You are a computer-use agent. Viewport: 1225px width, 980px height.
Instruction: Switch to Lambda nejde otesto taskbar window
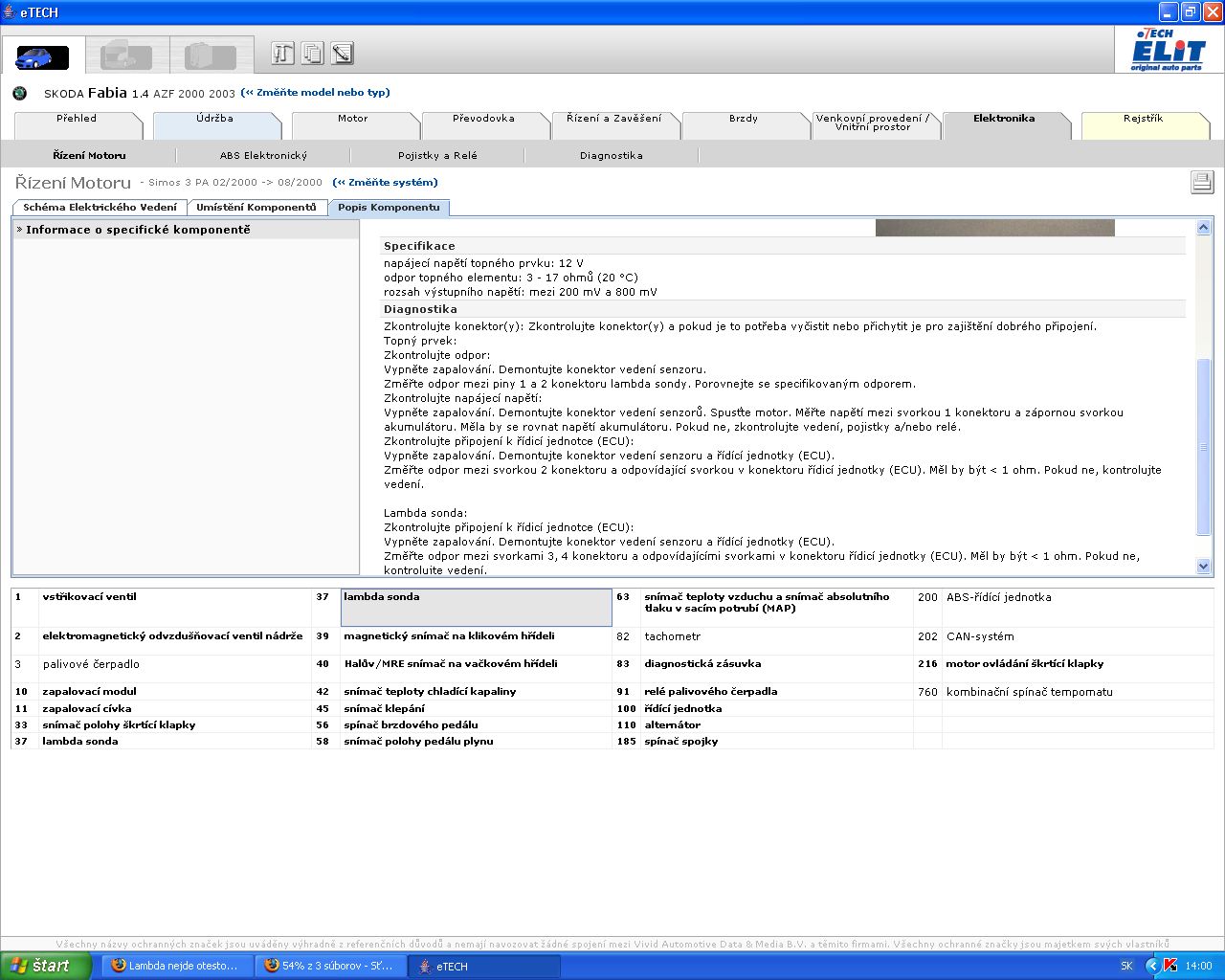click(177, 966)
